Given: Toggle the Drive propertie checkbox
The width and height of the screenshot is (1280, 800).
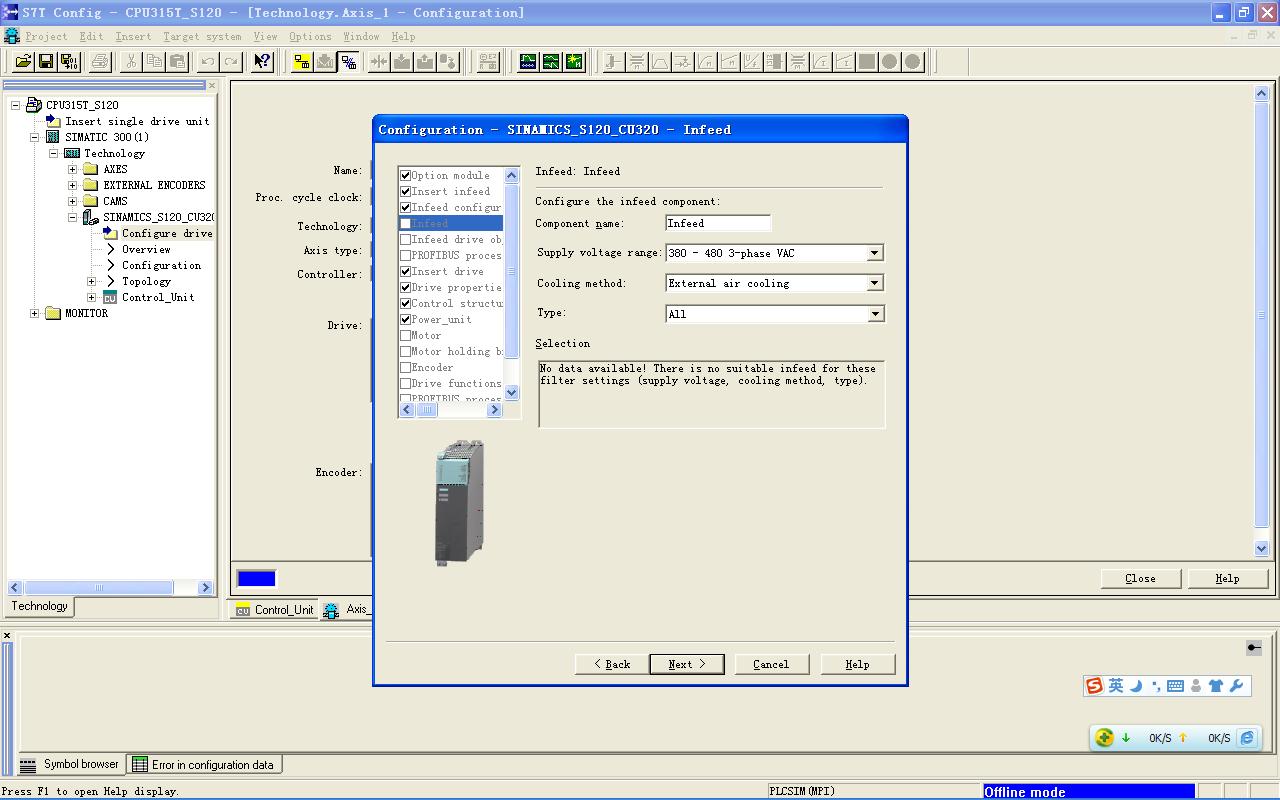Looking at the screenshot, I should (405, 287).
